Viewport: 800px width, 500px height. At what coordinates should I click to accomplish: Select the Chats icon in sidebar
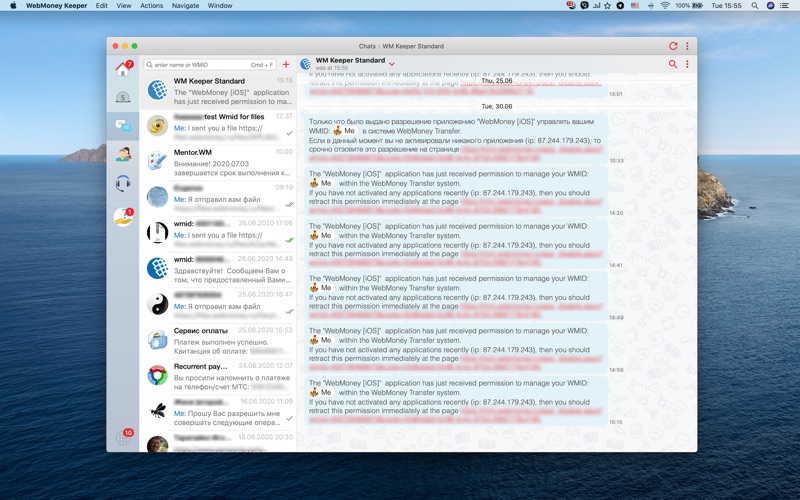click(x=123, y=126)
